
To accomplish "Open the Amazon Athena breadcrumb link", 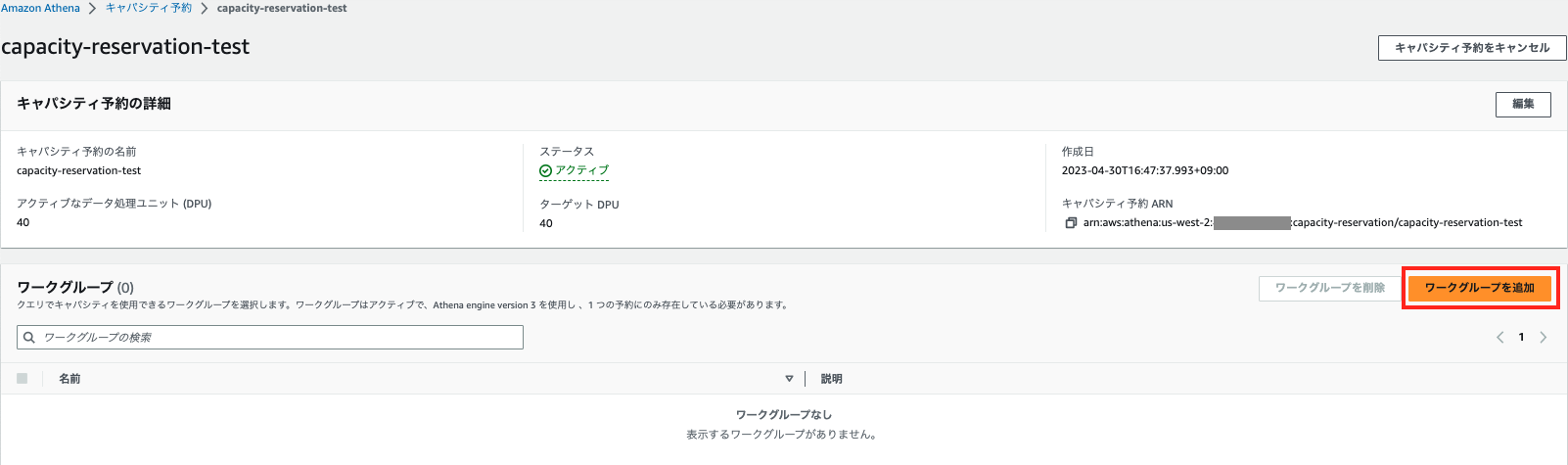I will [41, 8].
